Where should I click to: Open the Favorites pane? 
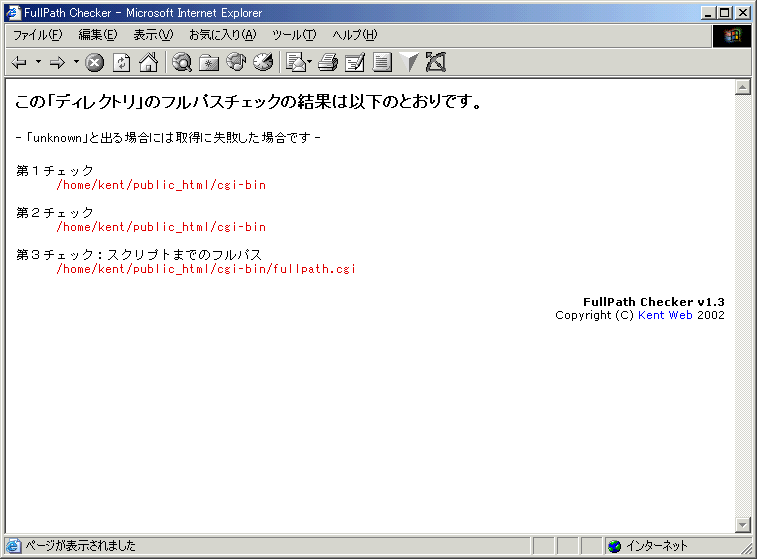coord(209,62)
